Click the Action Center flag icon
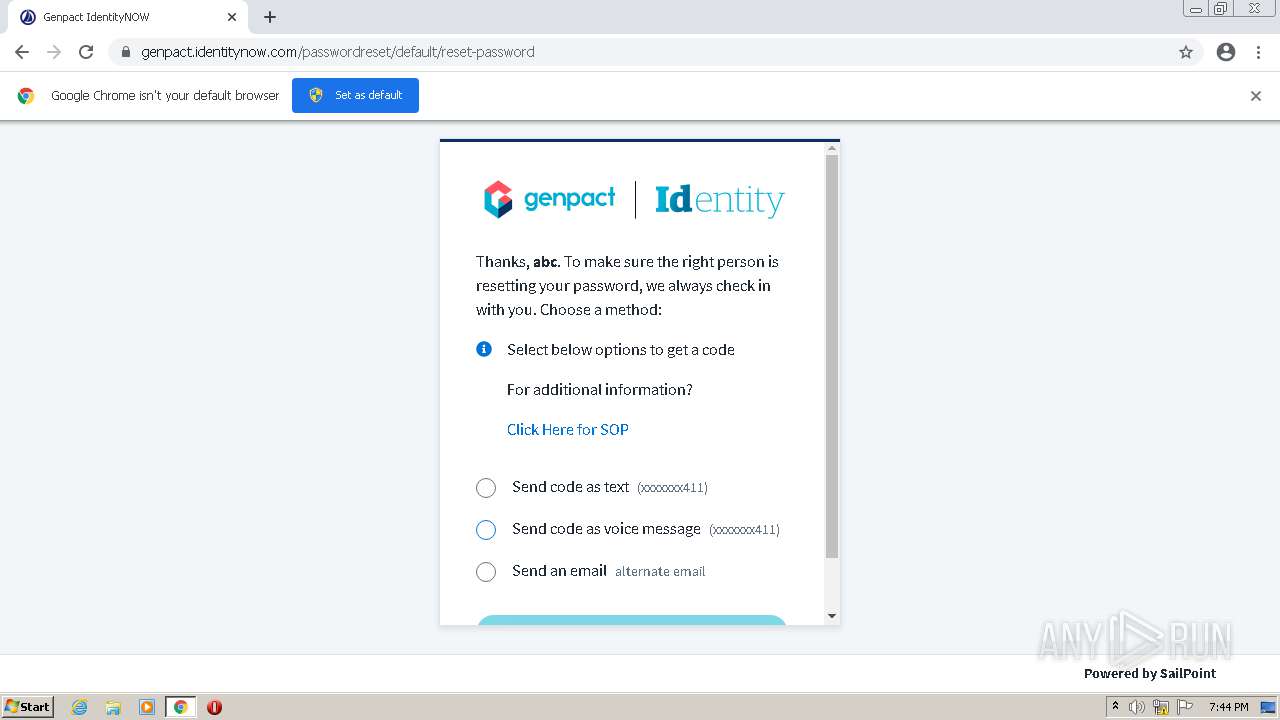 pyautogui.click(x=1185, y=707)
